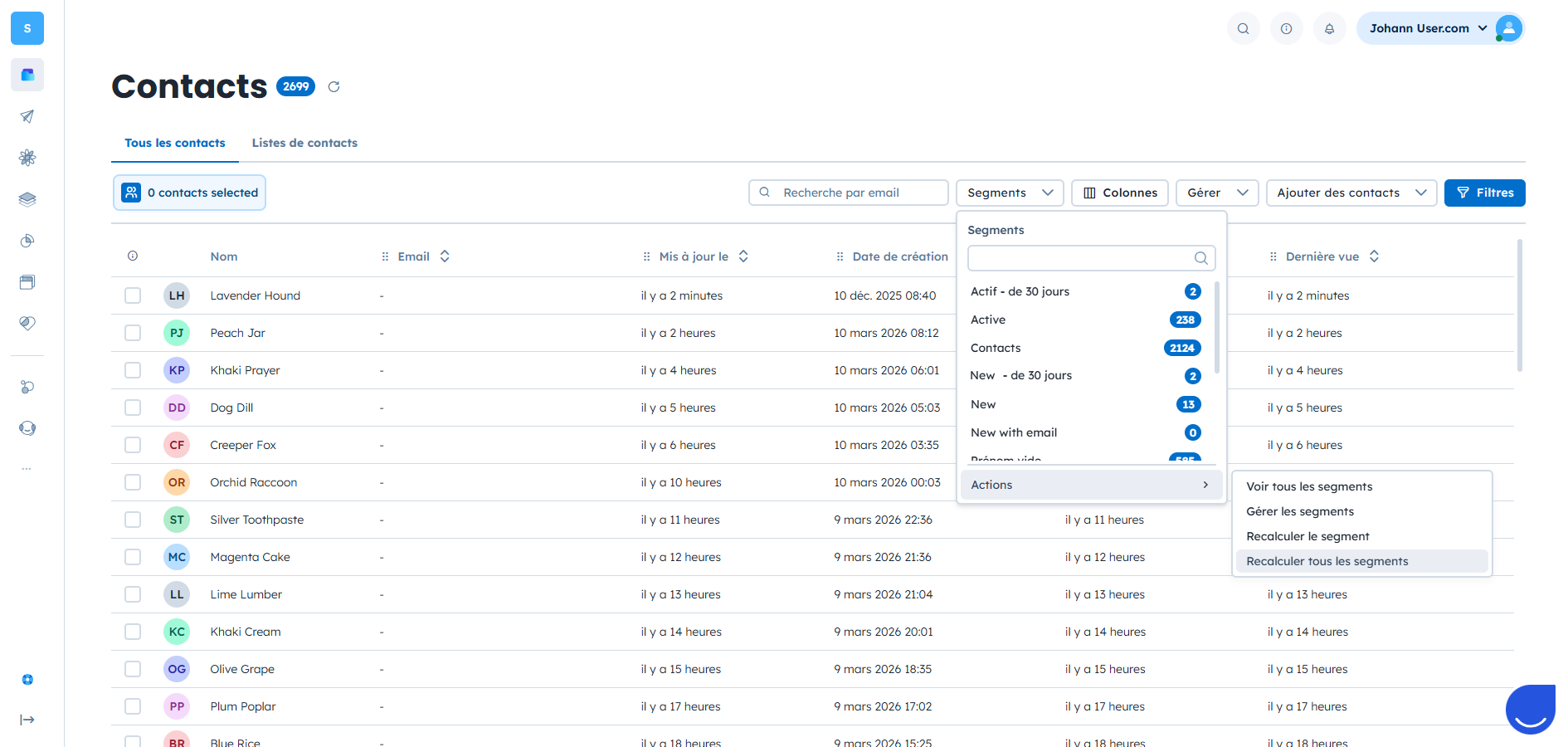The image size is (1568, 747).
Task: Check the Lime Lumber row checkbox
Action: (133, 594)
